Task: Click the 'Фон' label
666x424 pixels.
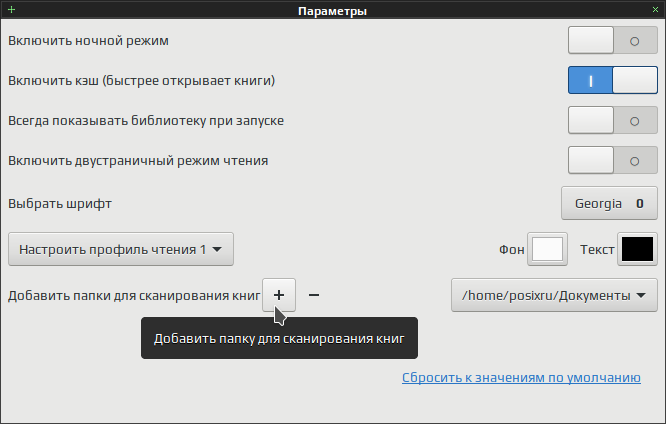Action: click(x=511, y=249)
